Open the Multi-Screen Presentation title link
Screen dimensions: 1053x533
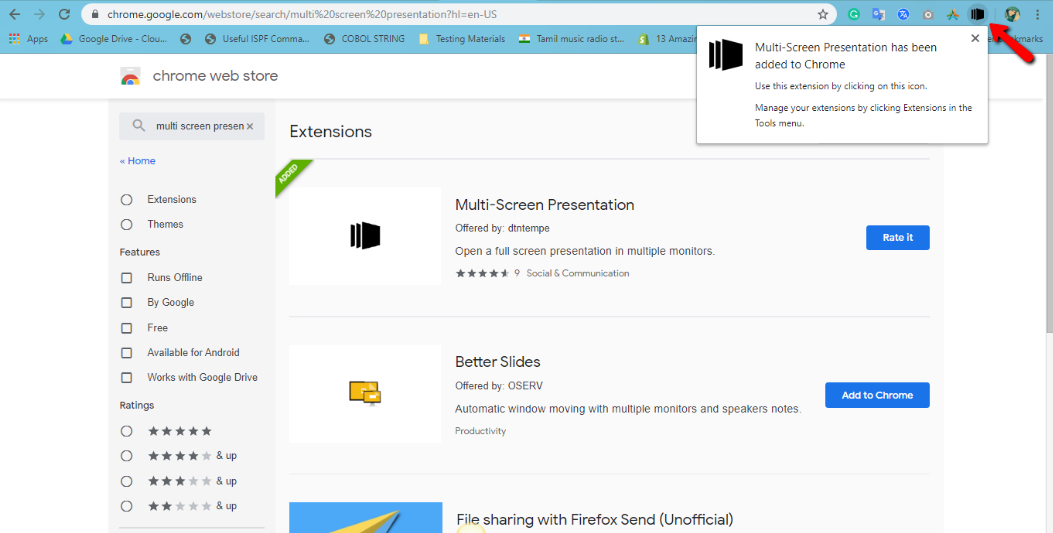coord(545,205)
